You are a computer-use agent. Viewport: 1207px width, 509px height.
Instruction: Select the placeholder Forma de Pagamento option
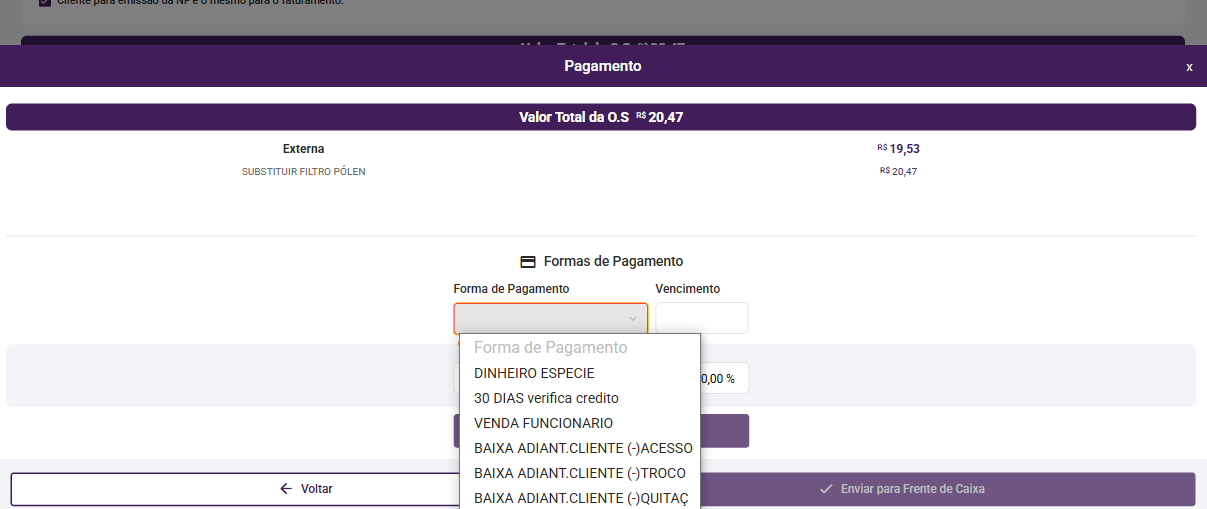coord(550,348)
